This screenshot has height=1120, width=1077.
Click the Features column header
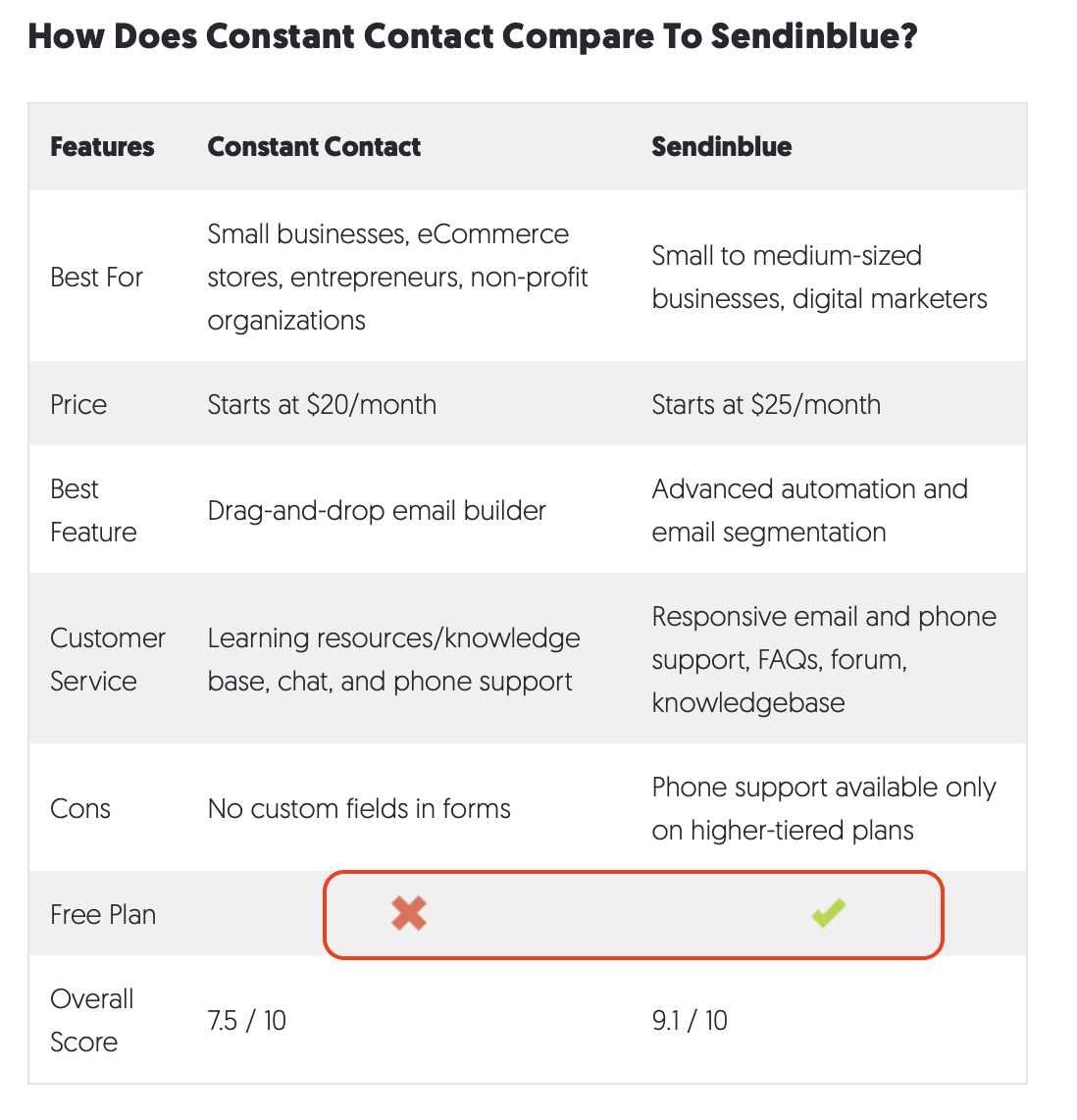(102, 146)
